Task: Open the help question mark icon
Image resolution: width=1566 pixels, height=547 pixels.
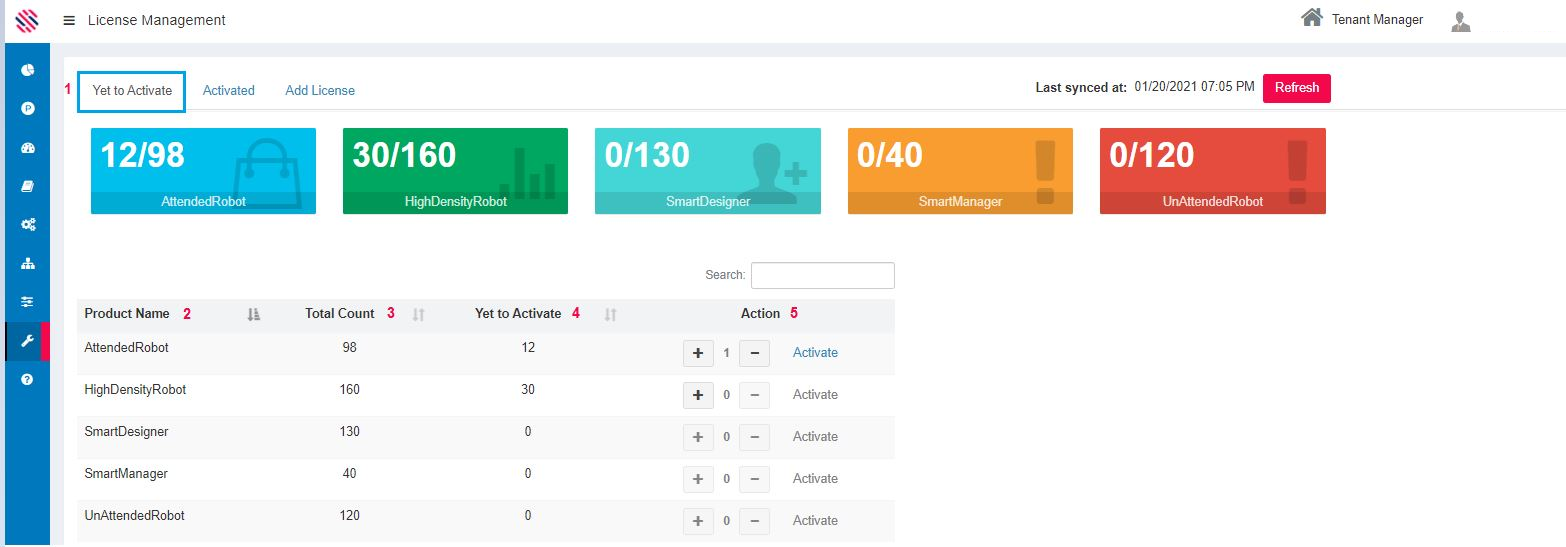Action: (28, 380)
